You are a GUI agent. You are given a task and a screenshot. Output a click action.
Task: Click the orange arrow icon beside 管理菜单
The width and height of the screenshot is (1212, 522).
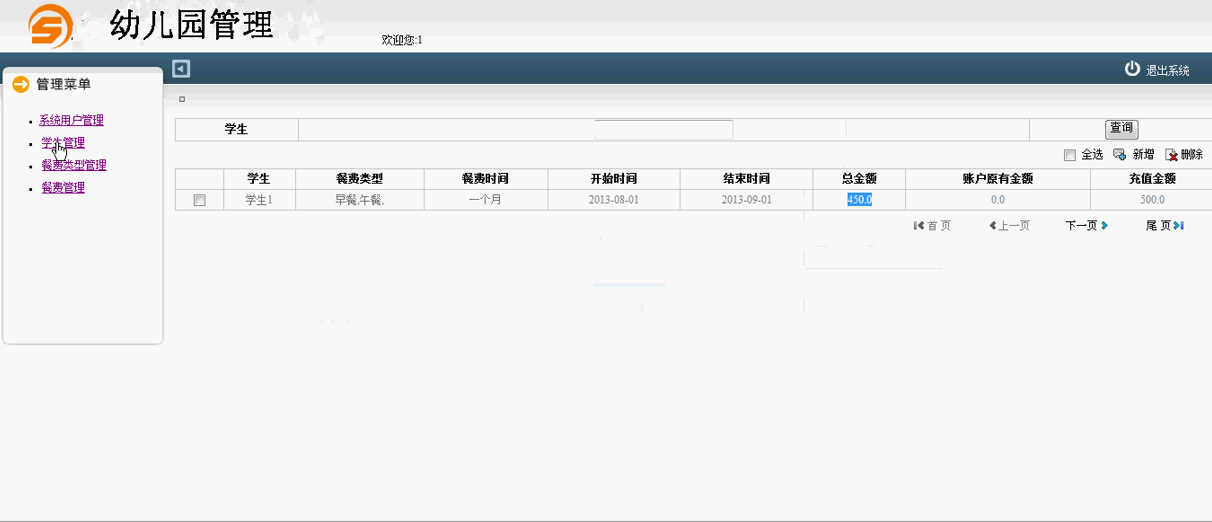21,85
